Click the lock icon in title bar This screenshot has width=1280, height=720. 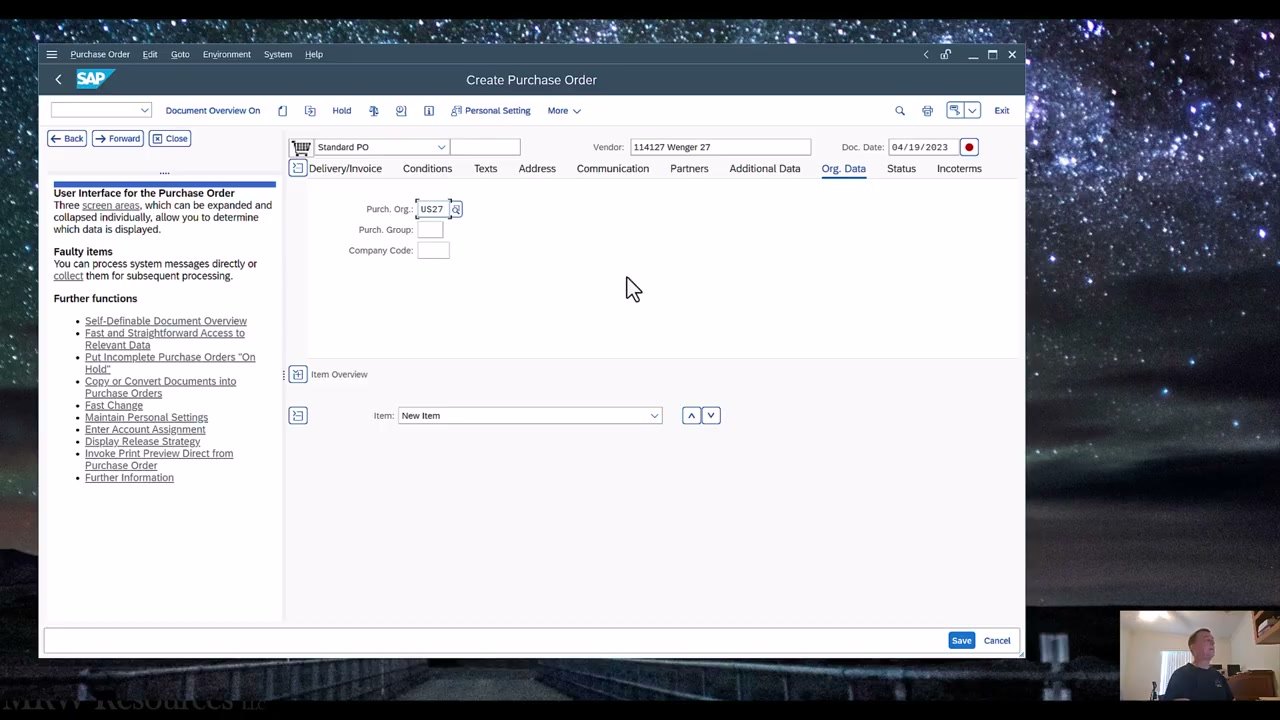pyautogui.click(x=945, y=55)
